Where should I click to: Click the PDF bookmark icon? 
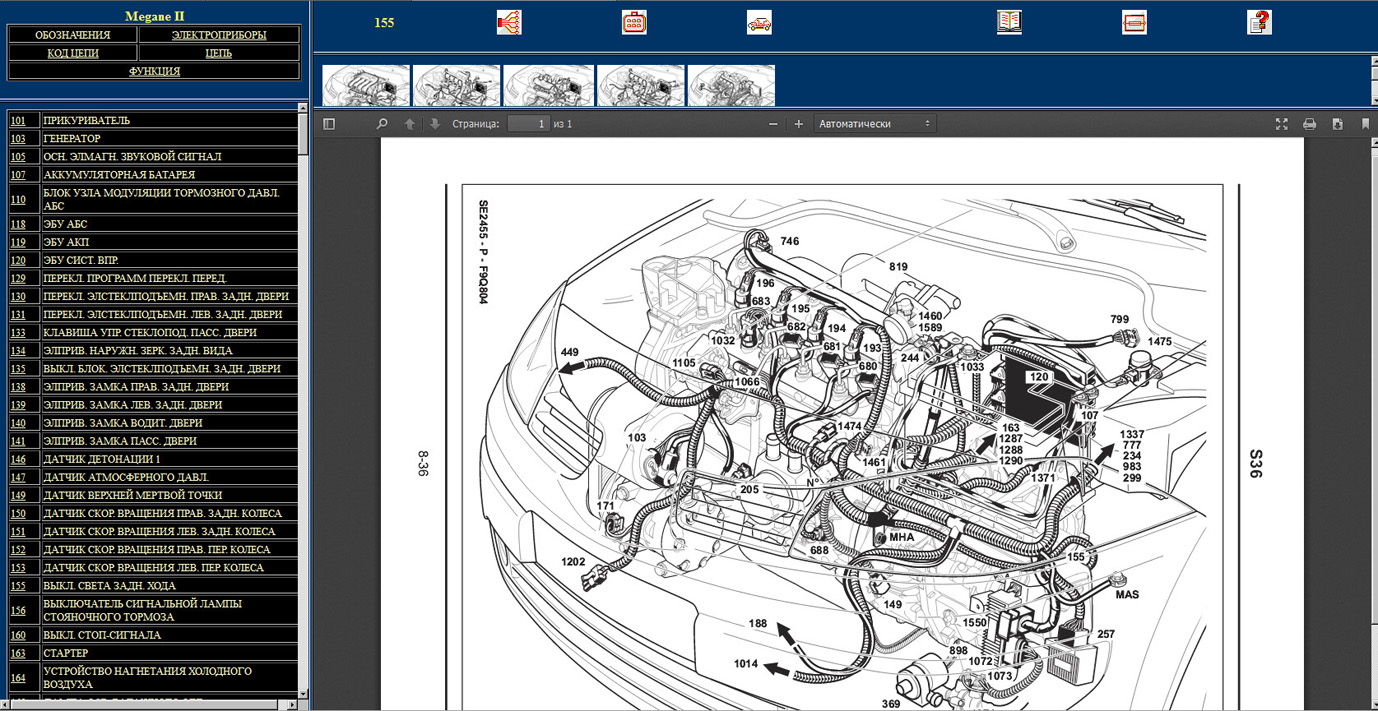coord(1365,124)
